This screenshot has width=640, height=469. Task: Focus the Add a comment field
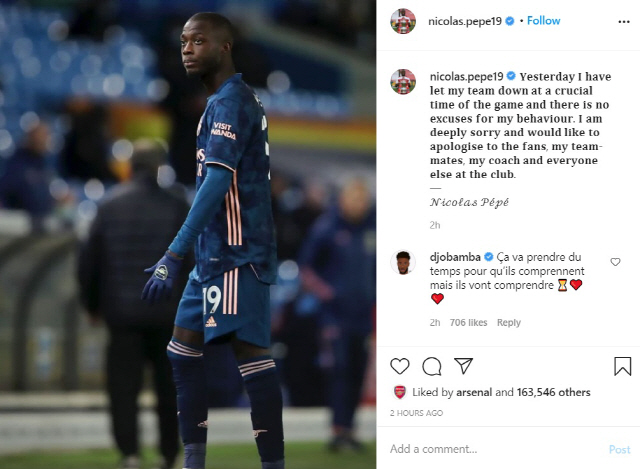pos(494,449)
